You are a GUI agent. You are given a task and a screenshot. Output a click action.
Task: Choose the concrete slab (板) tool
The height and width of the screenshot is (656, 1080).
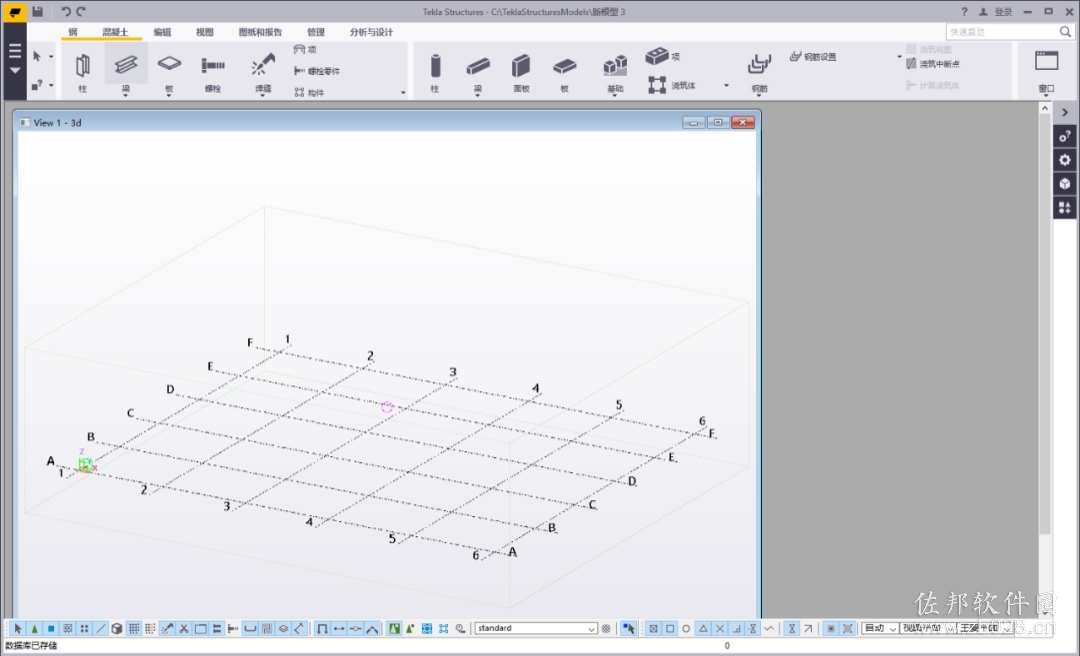point(564,72)
